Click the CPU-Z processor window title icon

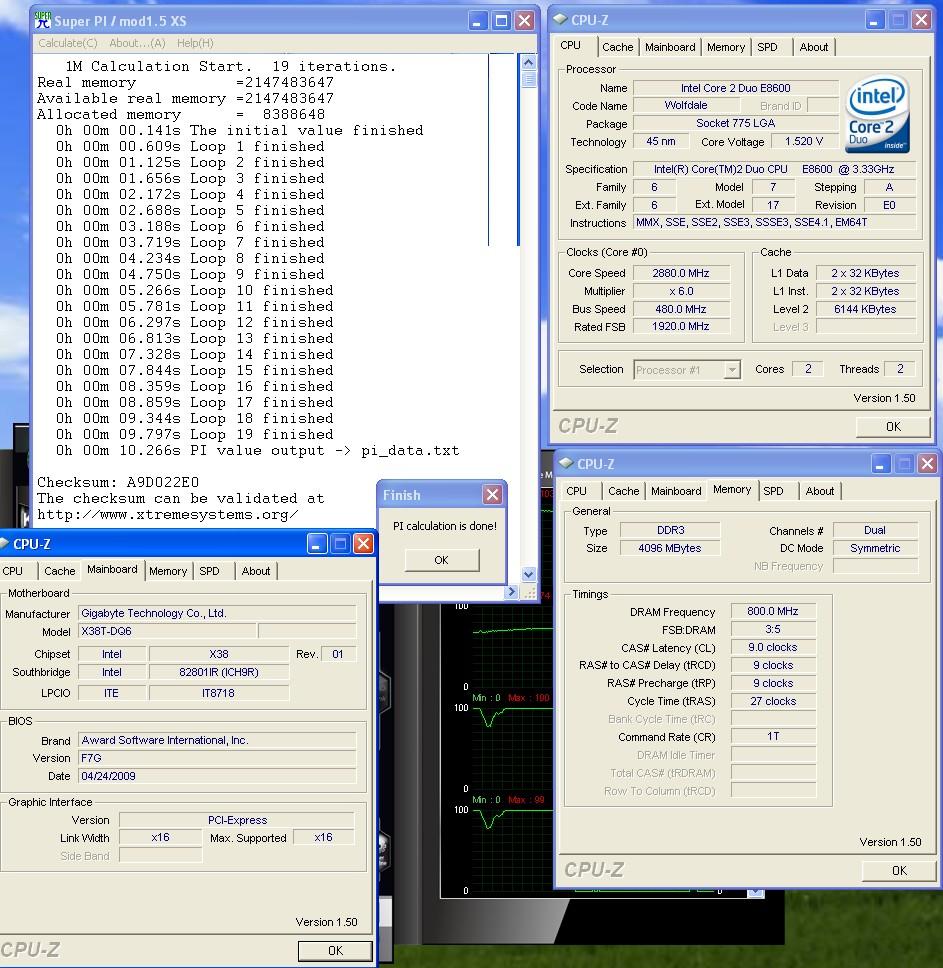560,19
